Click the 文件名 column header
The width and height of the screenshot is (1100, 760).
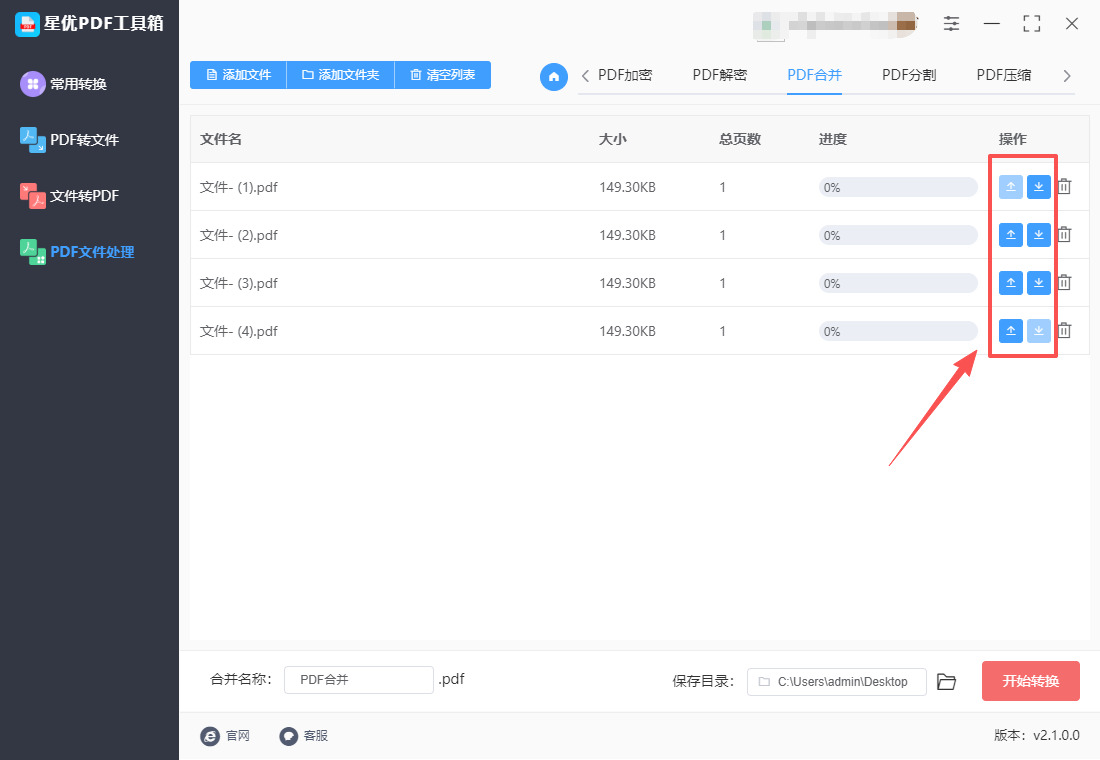coord(221,139)
